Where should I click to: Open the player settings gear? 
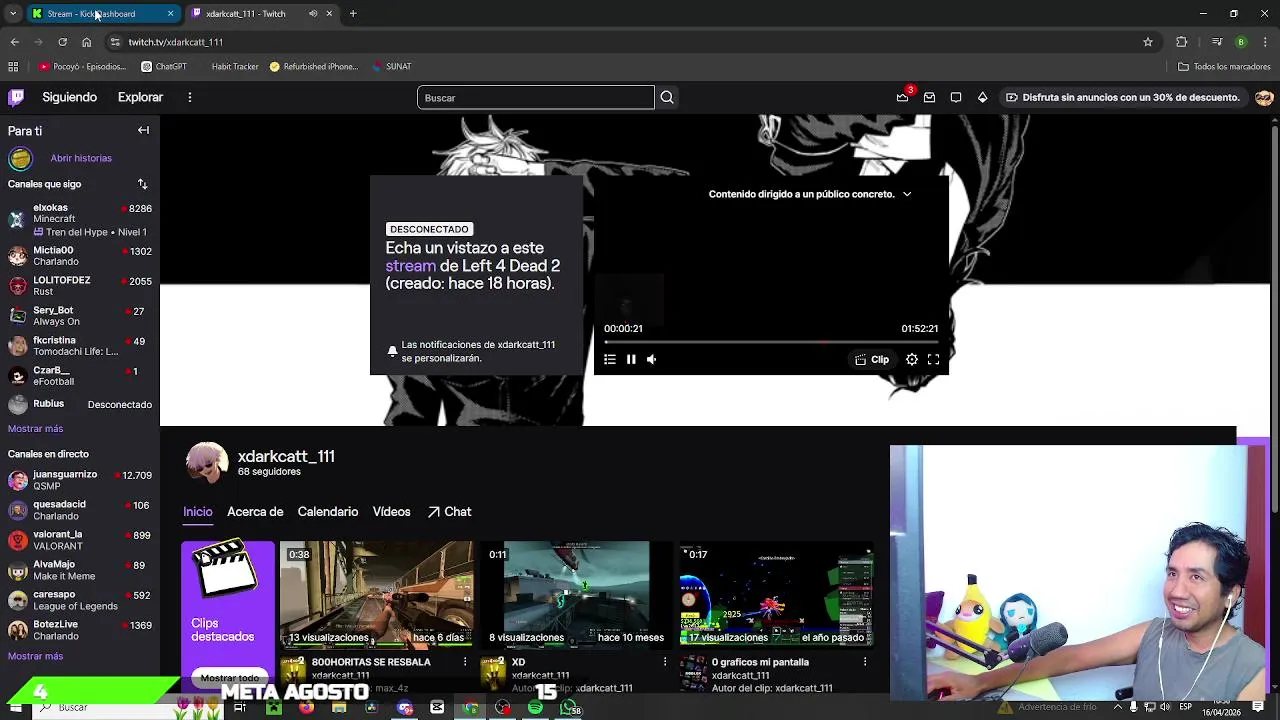(912, 359)
